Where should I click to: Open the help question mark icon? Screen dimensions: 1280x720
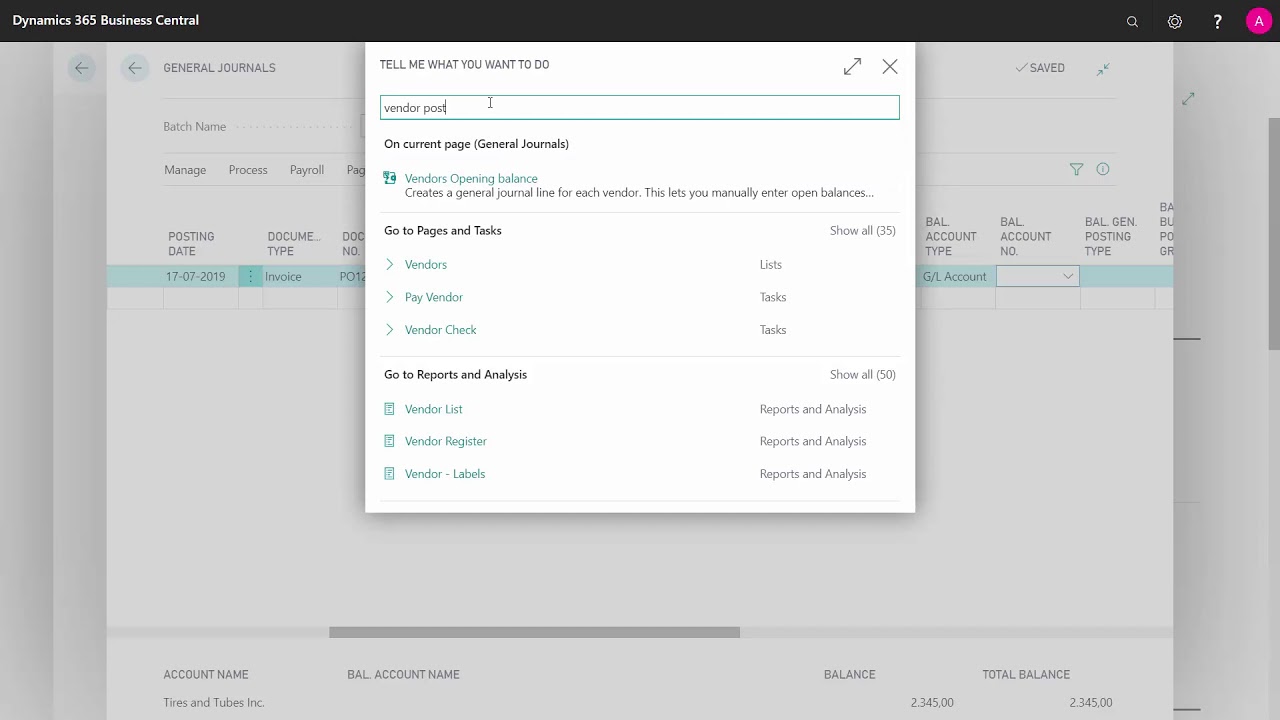1217,21
